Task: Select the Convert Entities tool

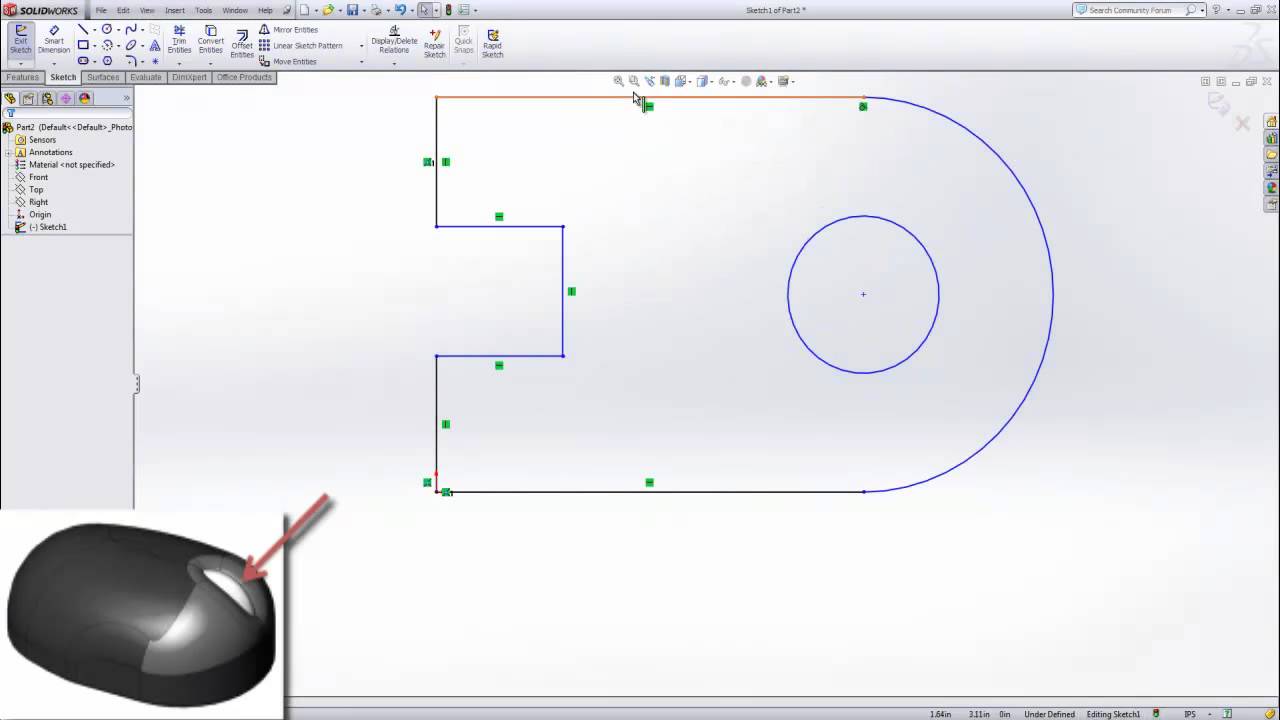Action: click(210, 40)
